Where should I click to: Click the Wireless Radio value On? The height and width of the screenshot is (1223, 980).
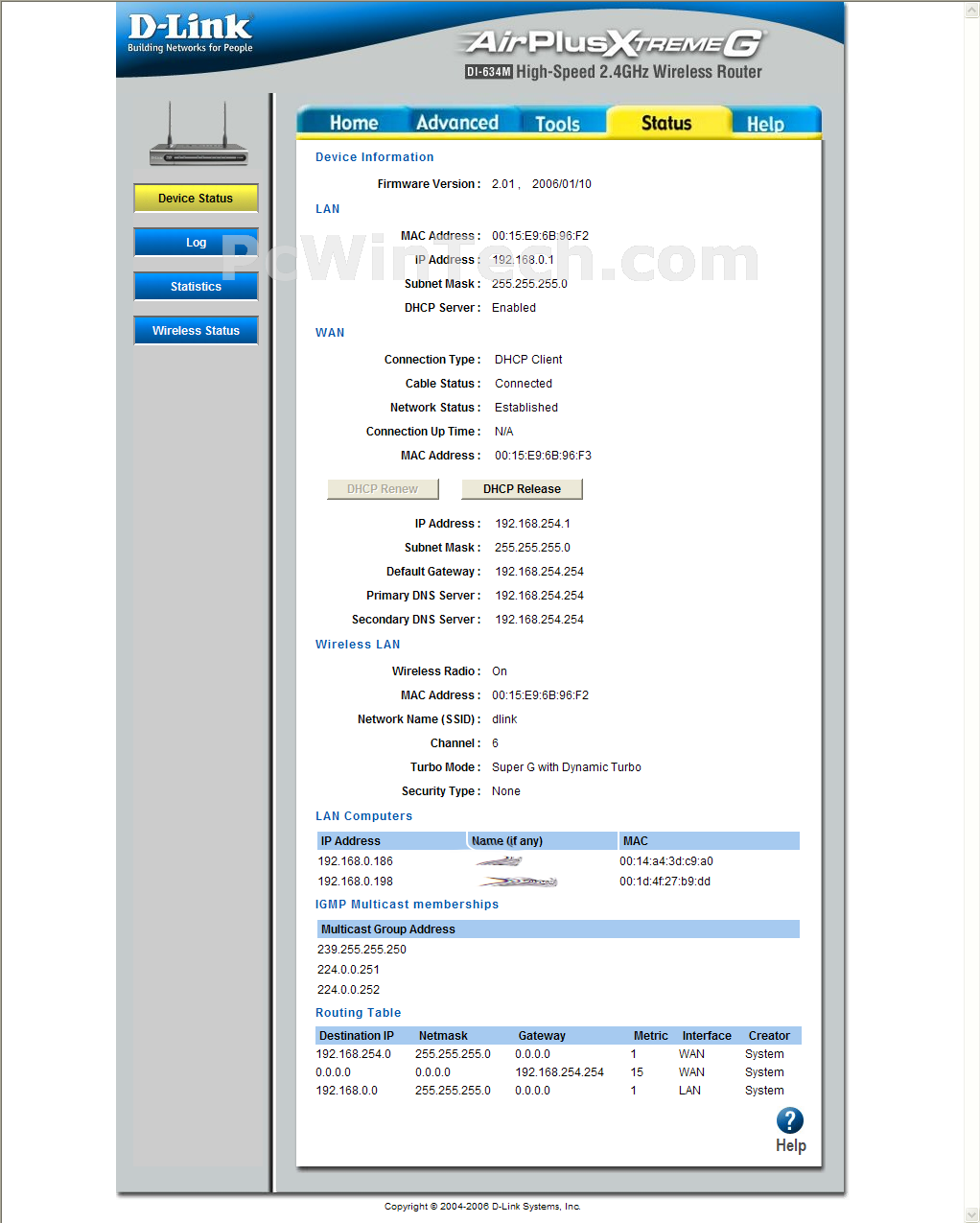pos(500,671)
